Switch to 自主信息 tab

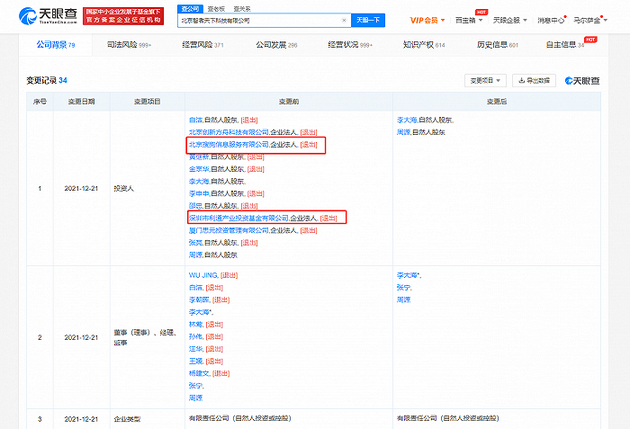click(565, 45)
